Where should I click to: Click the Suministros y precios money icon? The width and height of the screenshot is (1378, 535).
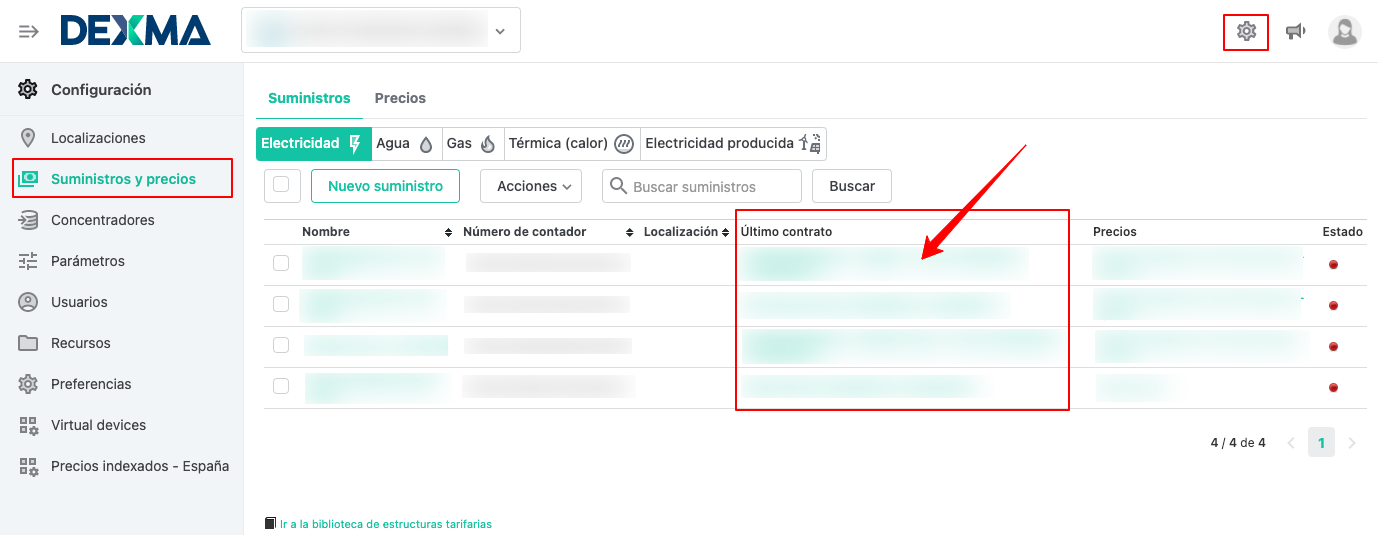(28, 179)
